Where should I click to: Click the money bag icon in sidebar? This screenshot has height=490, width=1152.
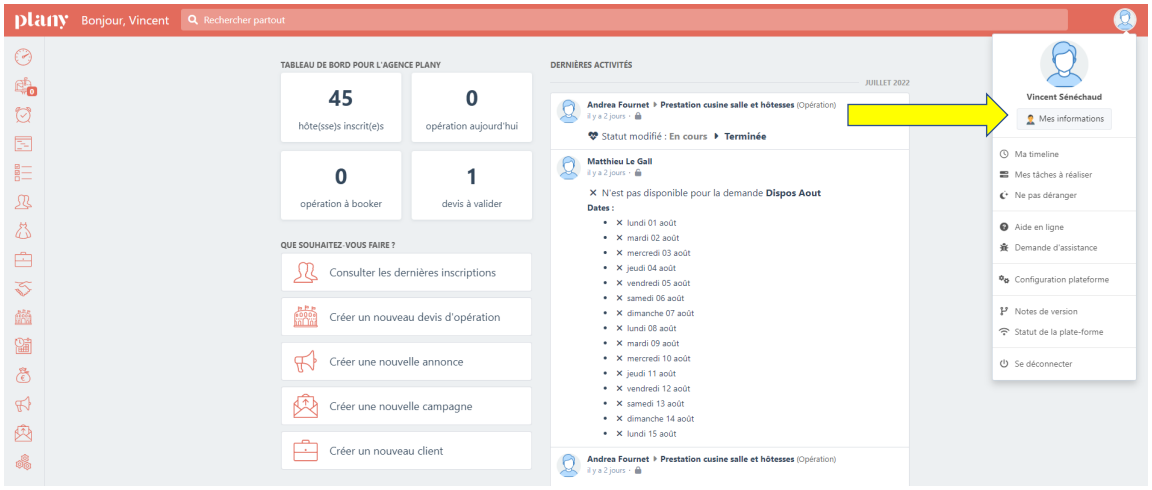[x=23, y=376]
